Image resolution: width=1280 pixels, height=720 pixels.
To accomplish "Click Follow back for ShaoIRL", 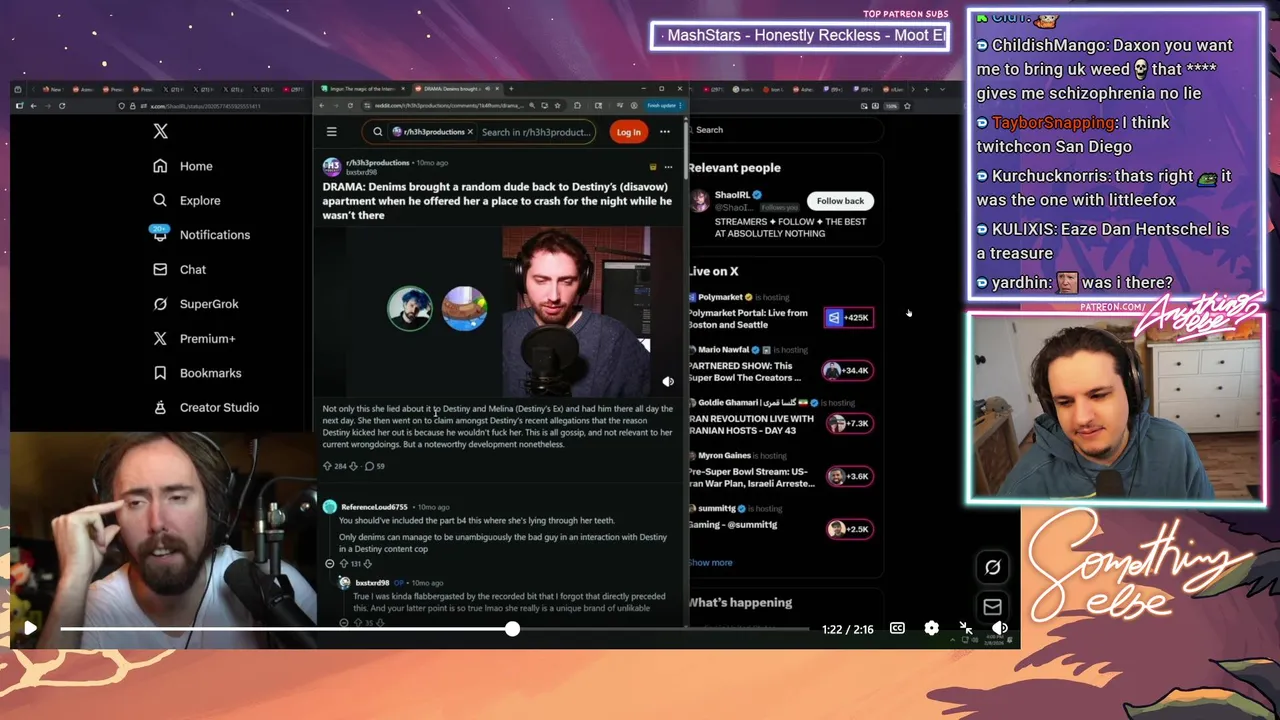I will point(840,201).
